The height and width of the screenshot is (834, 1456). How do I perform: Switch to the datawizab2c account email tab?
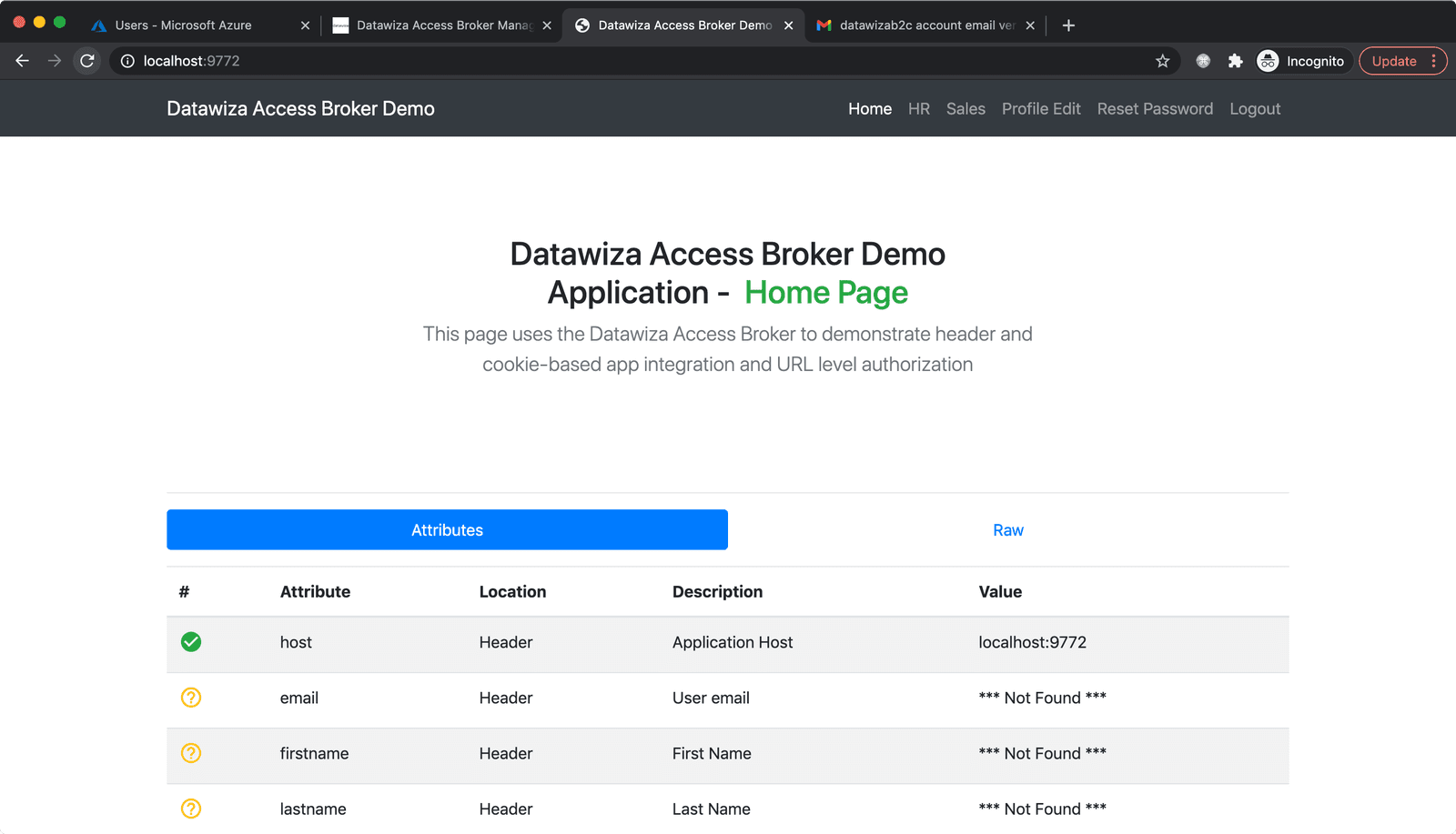coord(926,25)
